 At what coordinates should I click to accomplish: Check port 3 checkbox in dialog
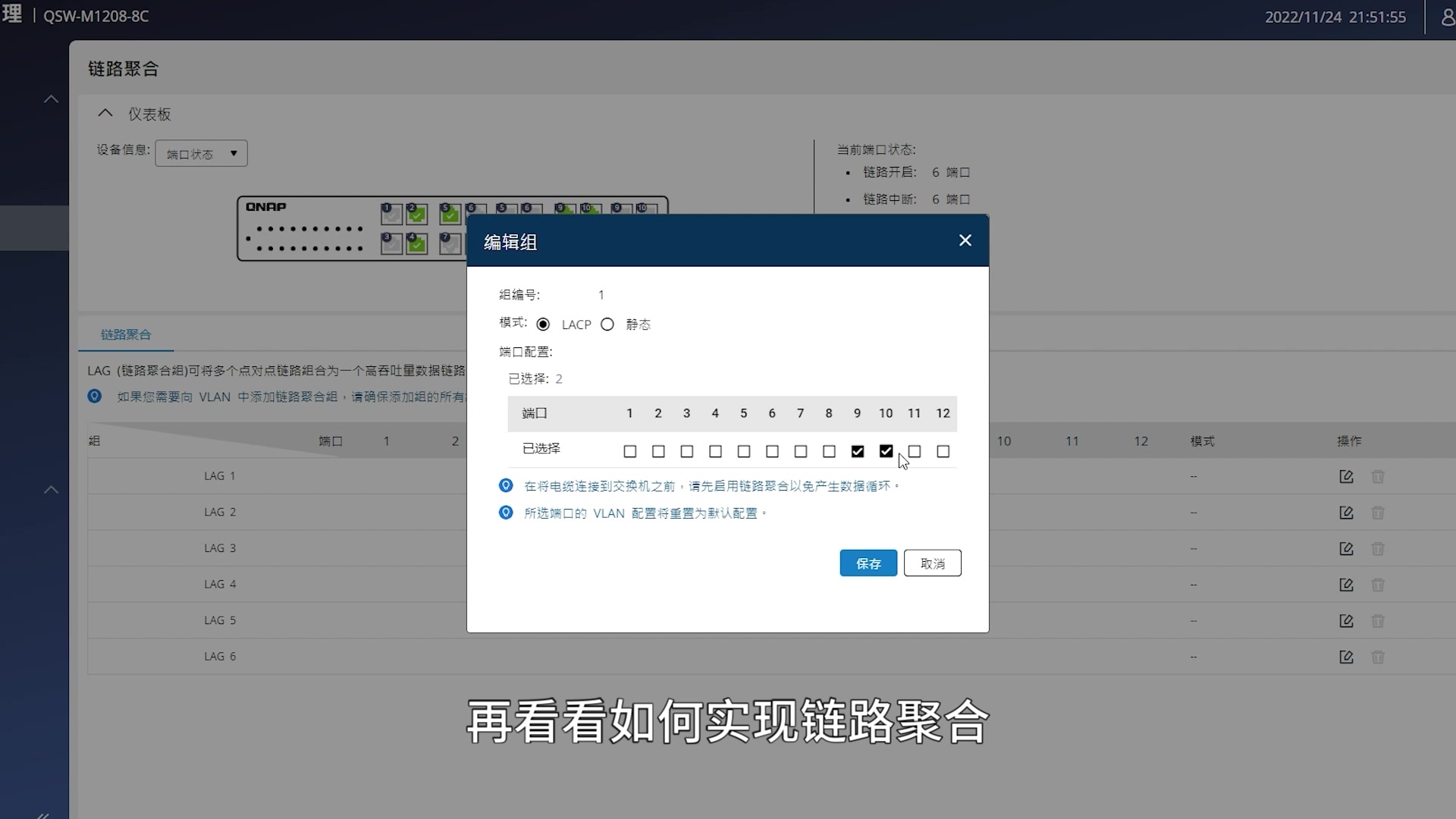[x=687, y=451]
